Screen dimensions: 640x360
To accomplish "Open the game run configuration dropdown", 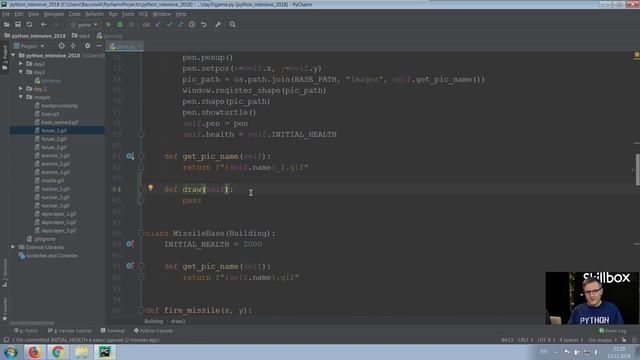I will 84,24.
